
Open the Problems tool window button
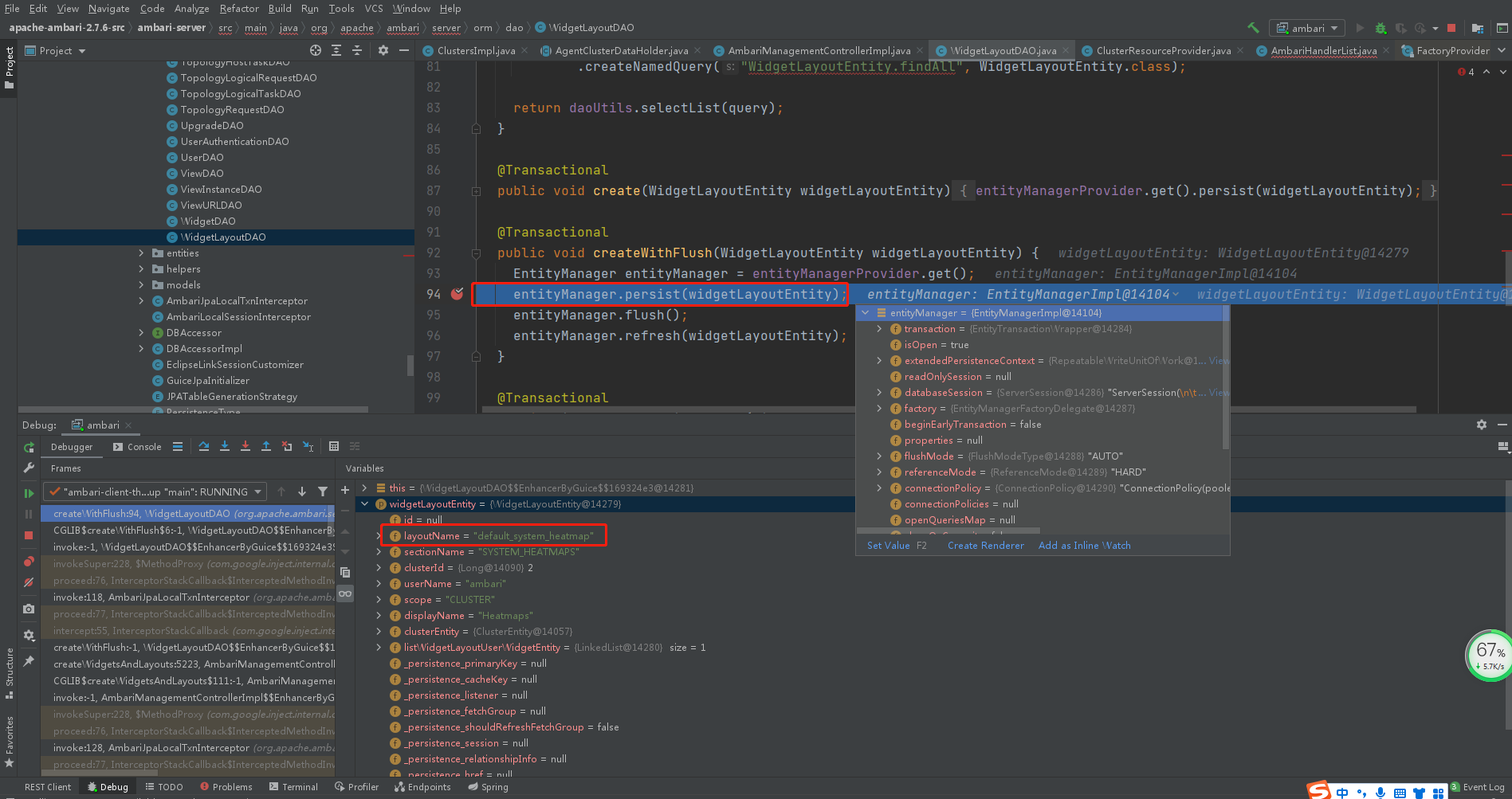(226, 787)
